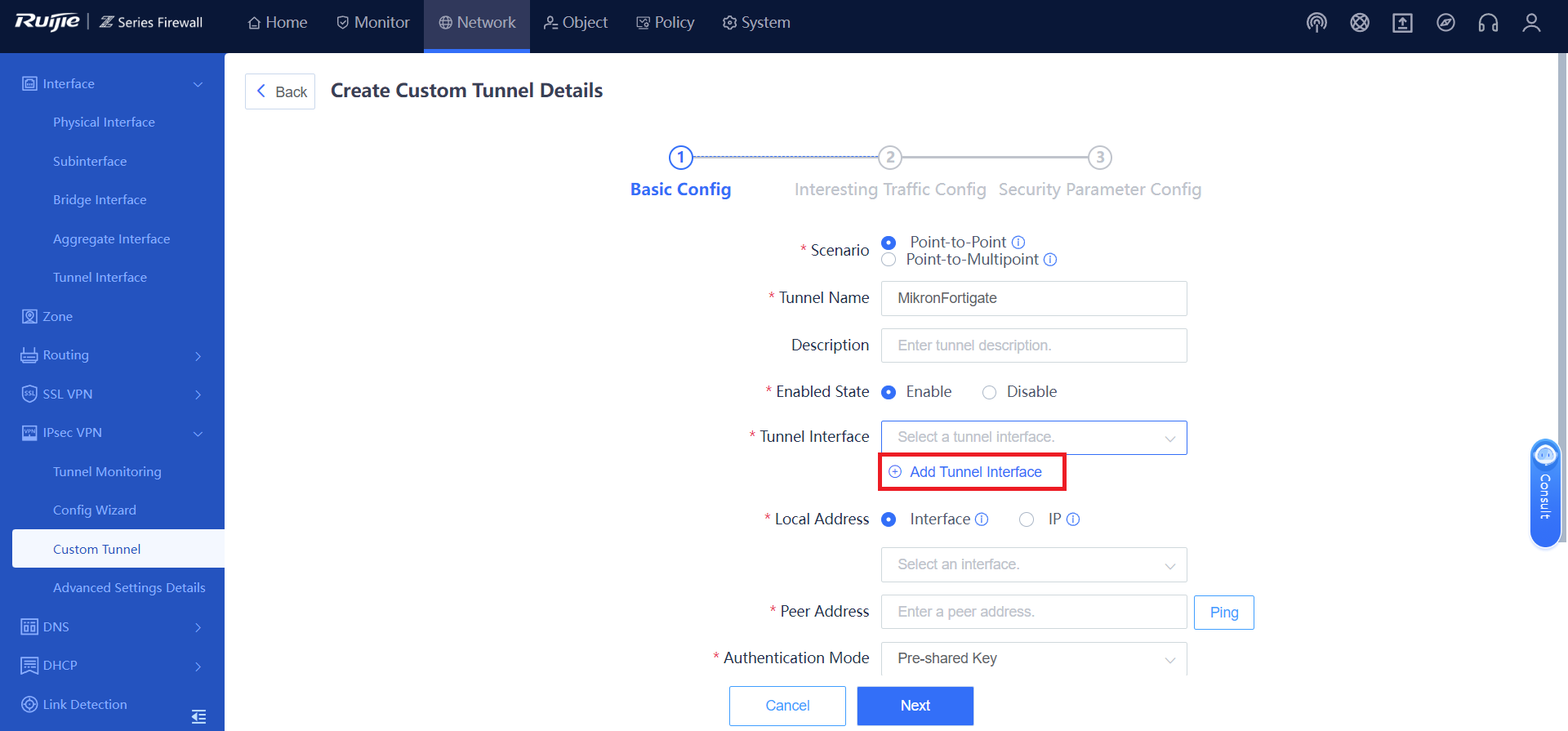Open the compass navigation icon
Viewport: 1568px width, 731px height.
(x=1445, y=23)
